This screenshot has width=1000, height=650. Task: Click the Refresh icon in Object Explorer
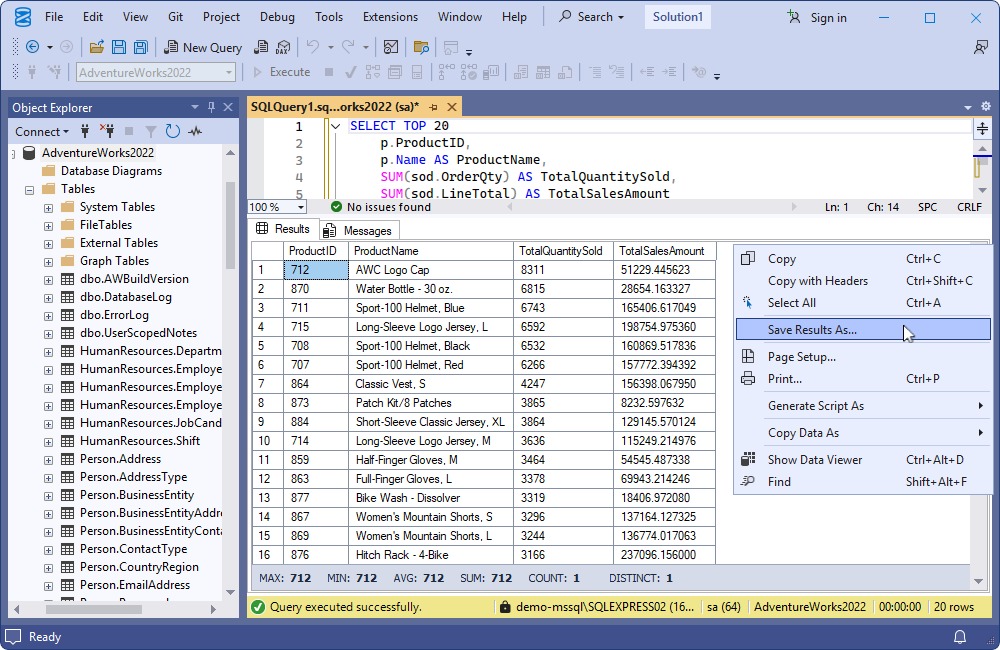click(x=173, y=131)
